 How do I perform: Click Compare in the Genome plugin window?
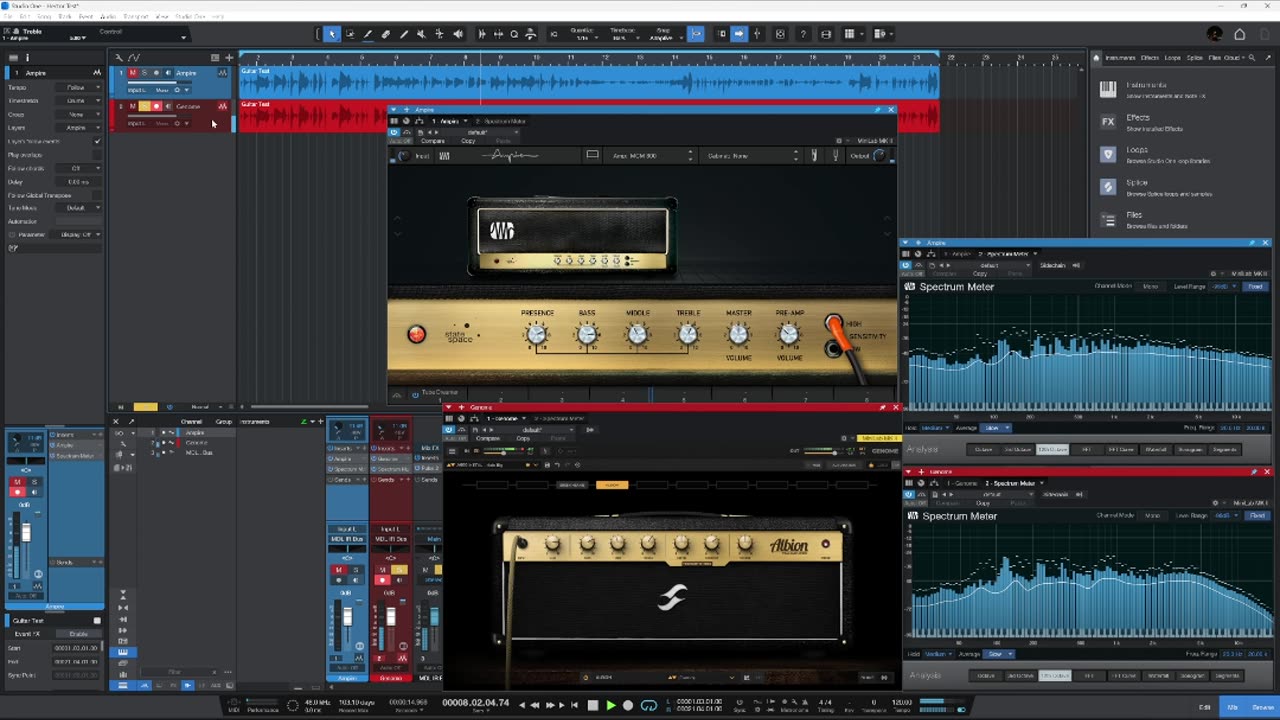(488, 438)
